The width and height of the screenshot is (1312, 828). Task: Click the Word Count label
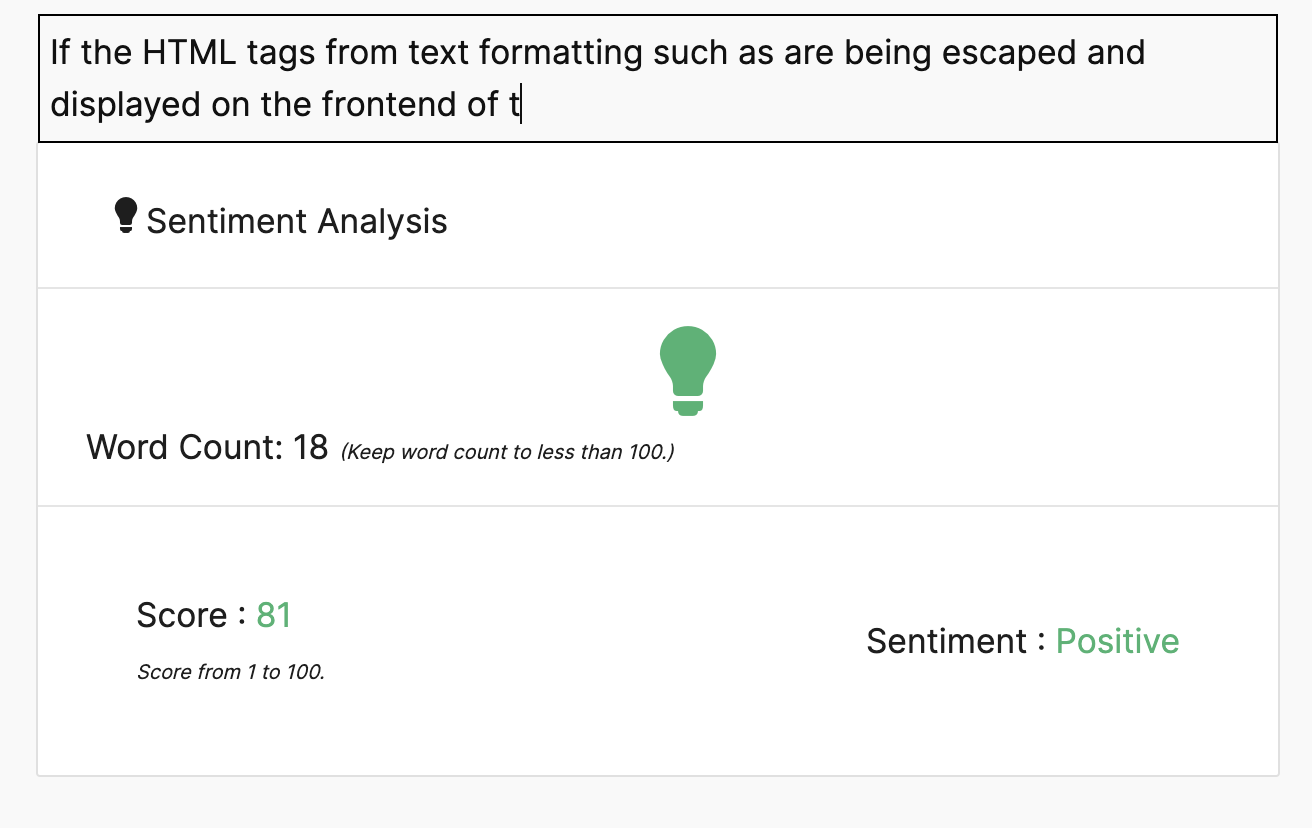point(185,447)
